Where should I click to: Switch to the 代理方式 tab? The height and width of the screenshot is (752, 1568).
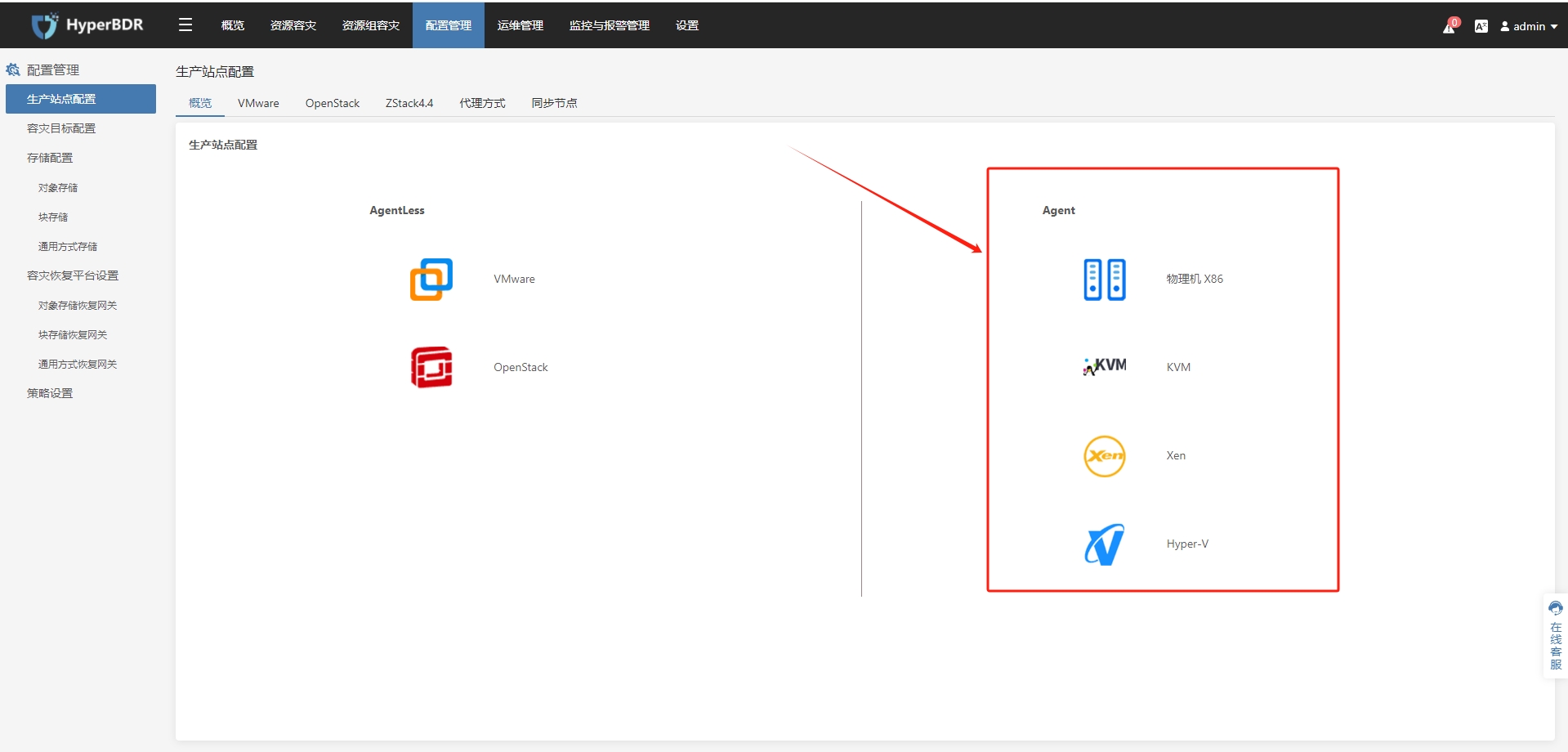482,103
